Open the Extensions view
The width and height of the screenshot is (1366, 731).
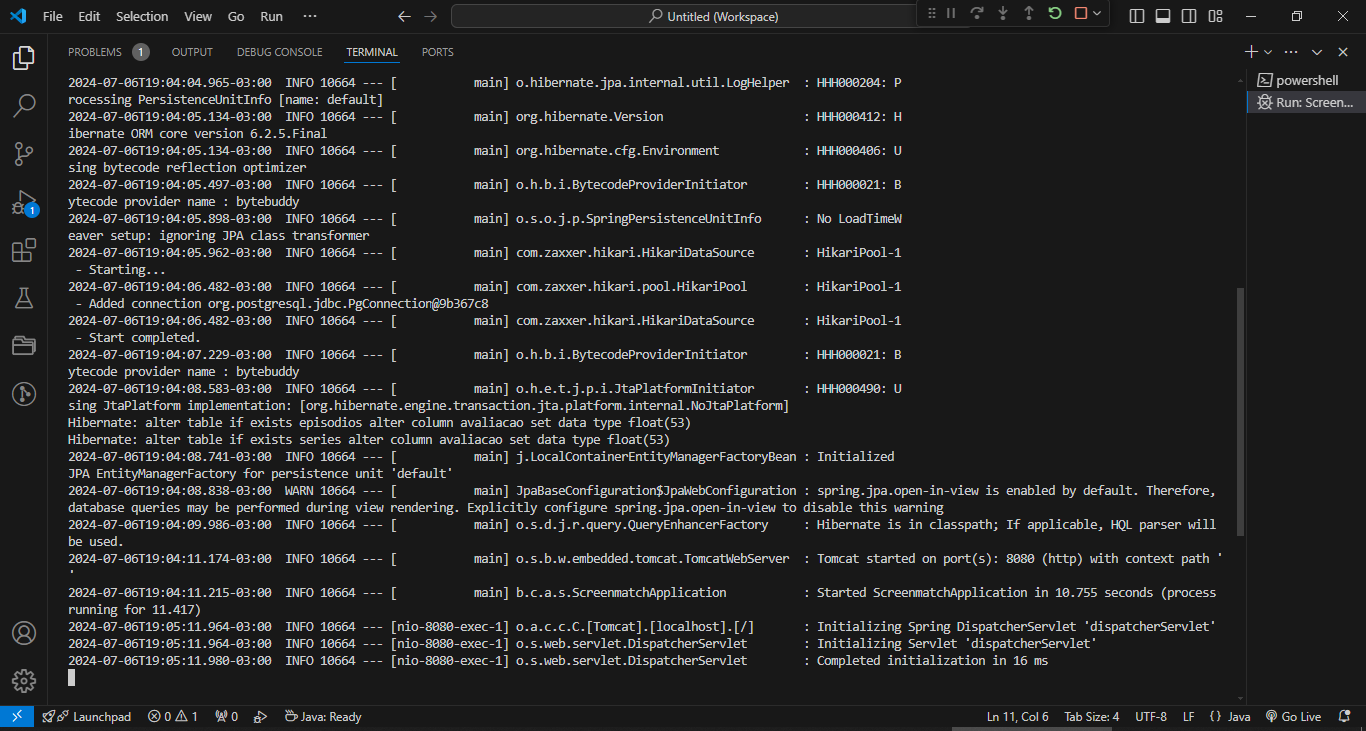coord(24,250)
